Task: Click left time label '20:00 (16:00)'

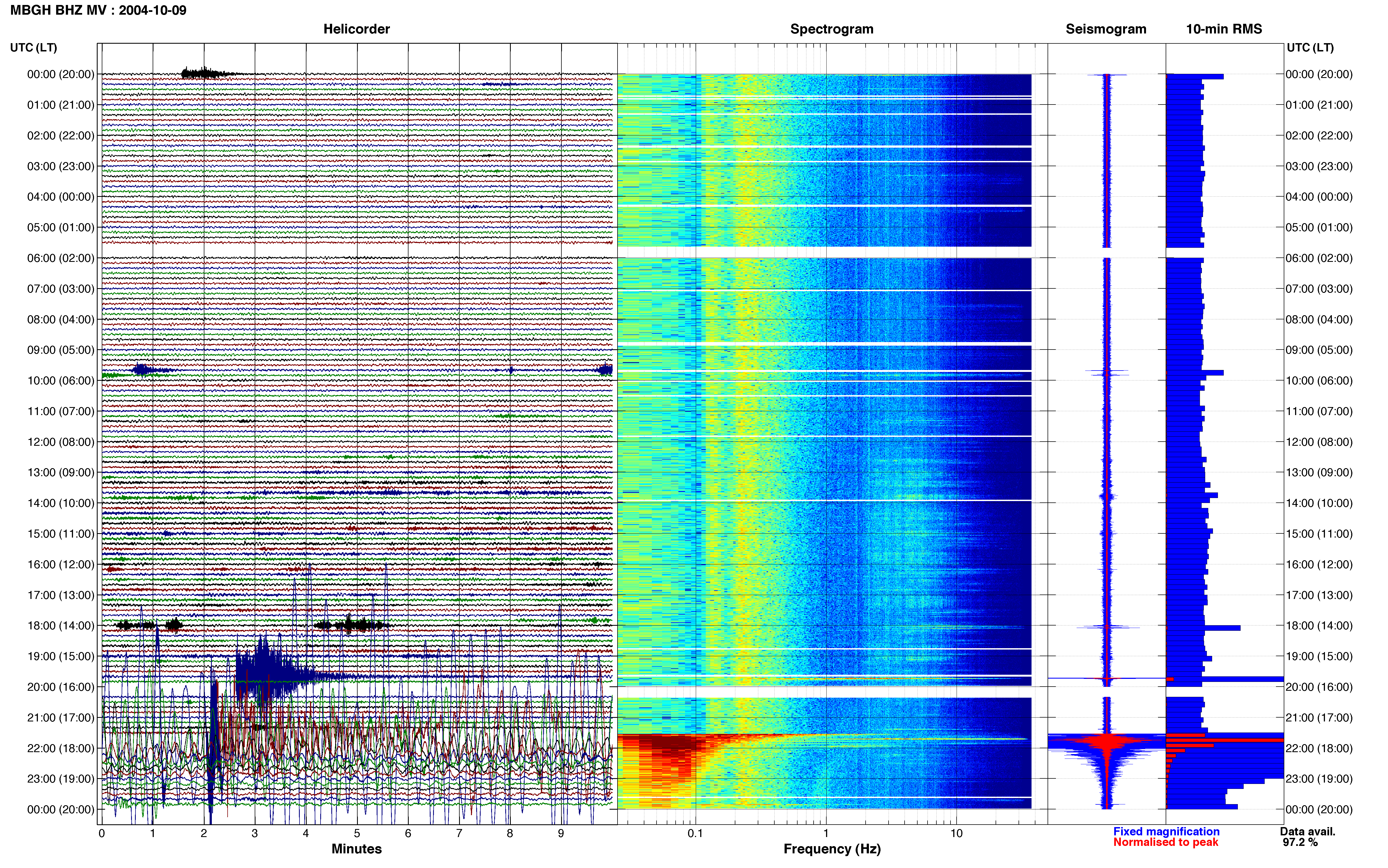Action: click(x=61, y=687)
